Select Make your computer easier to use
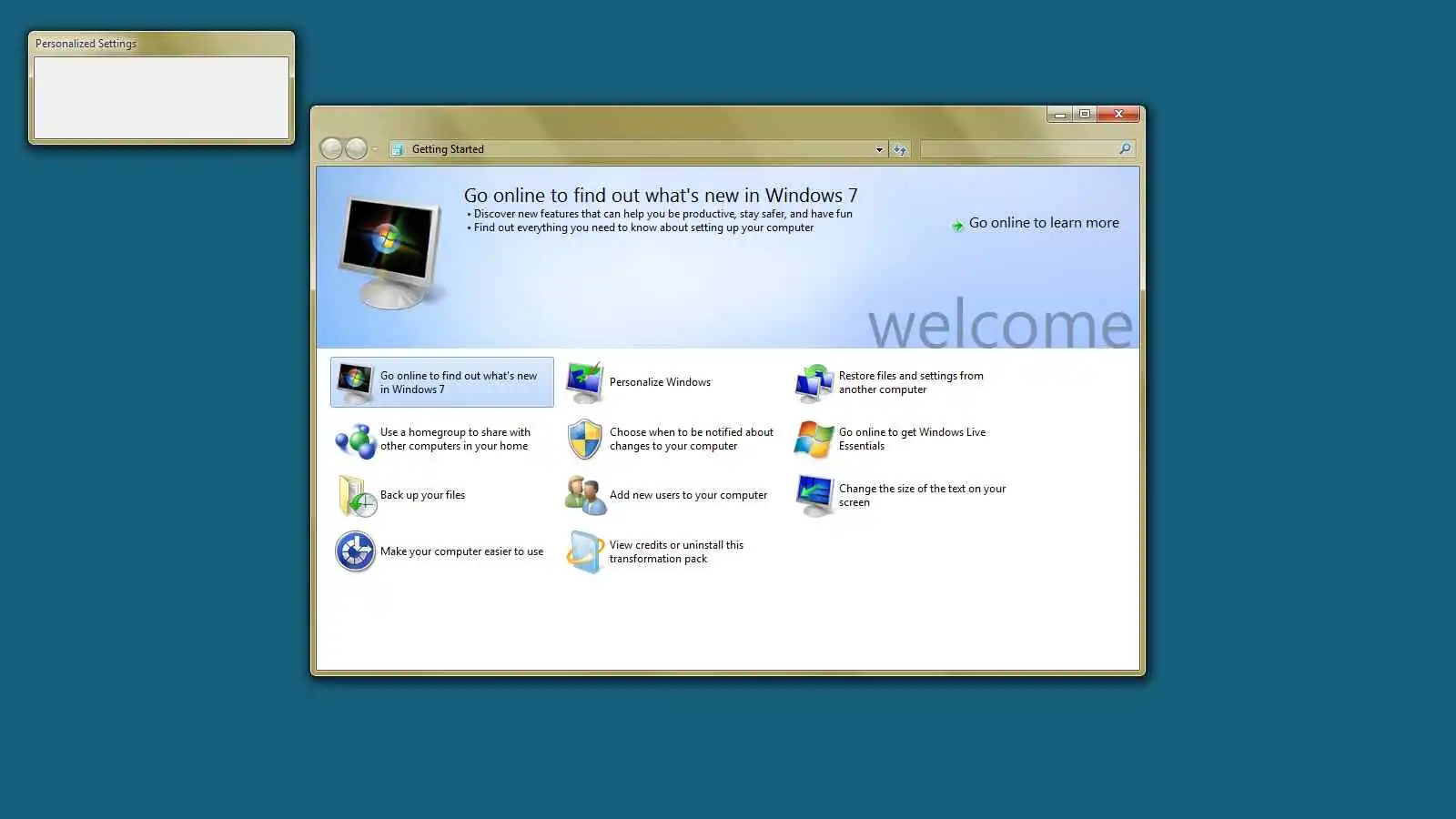The image size is (1456, 819). [x=440, y=551]
